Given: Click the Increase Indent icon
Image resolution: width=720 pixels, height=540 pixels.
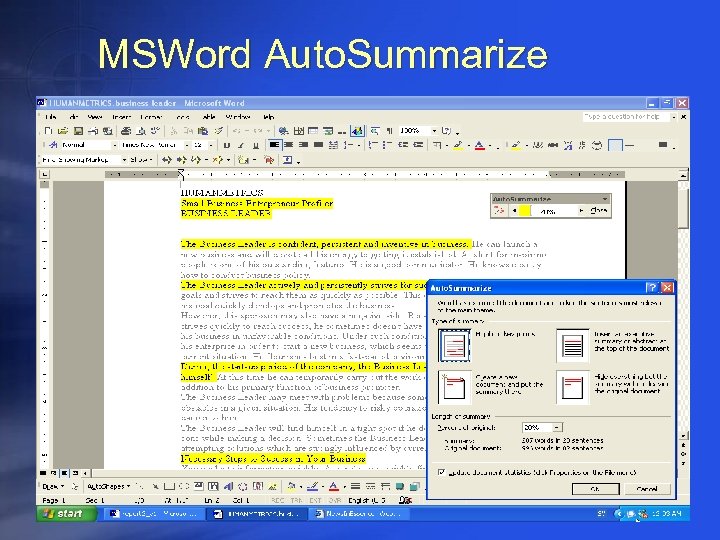Looking at the screenshot, I should 418,145.
